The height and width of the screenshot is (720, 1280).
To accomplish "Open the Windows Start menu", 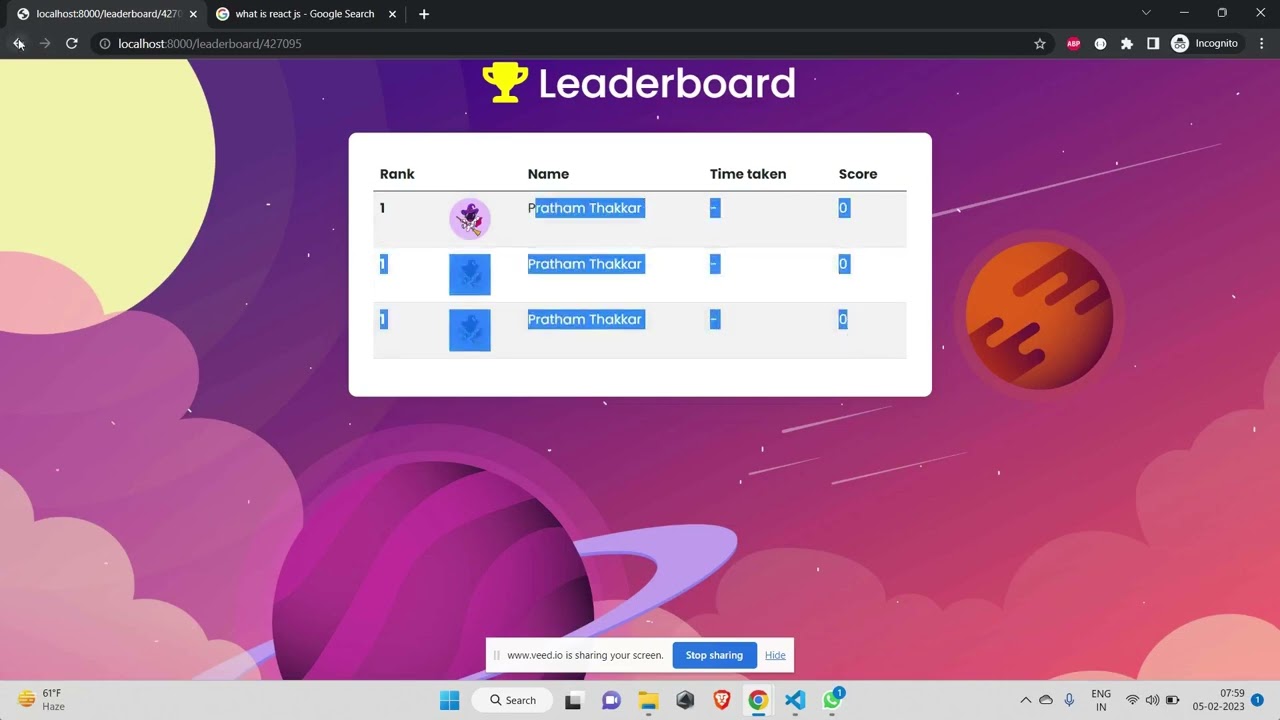I will tap(450, 700).
